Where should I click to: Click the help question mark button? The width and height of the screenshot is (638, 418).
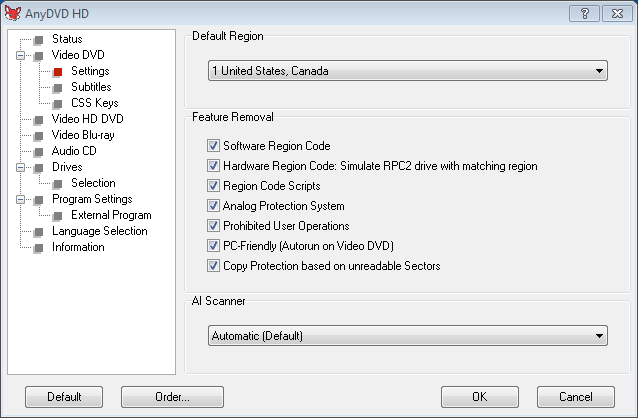(583, 12)
